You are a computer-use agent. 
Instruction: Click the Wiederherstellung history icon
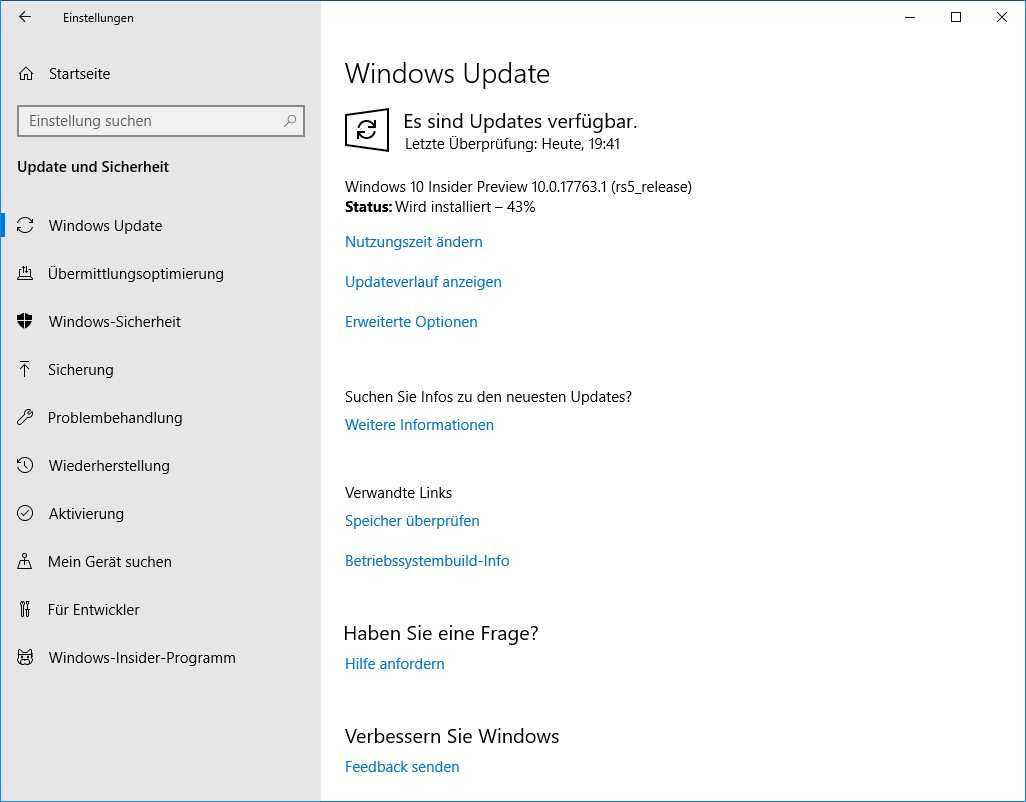tap(25, 465)
